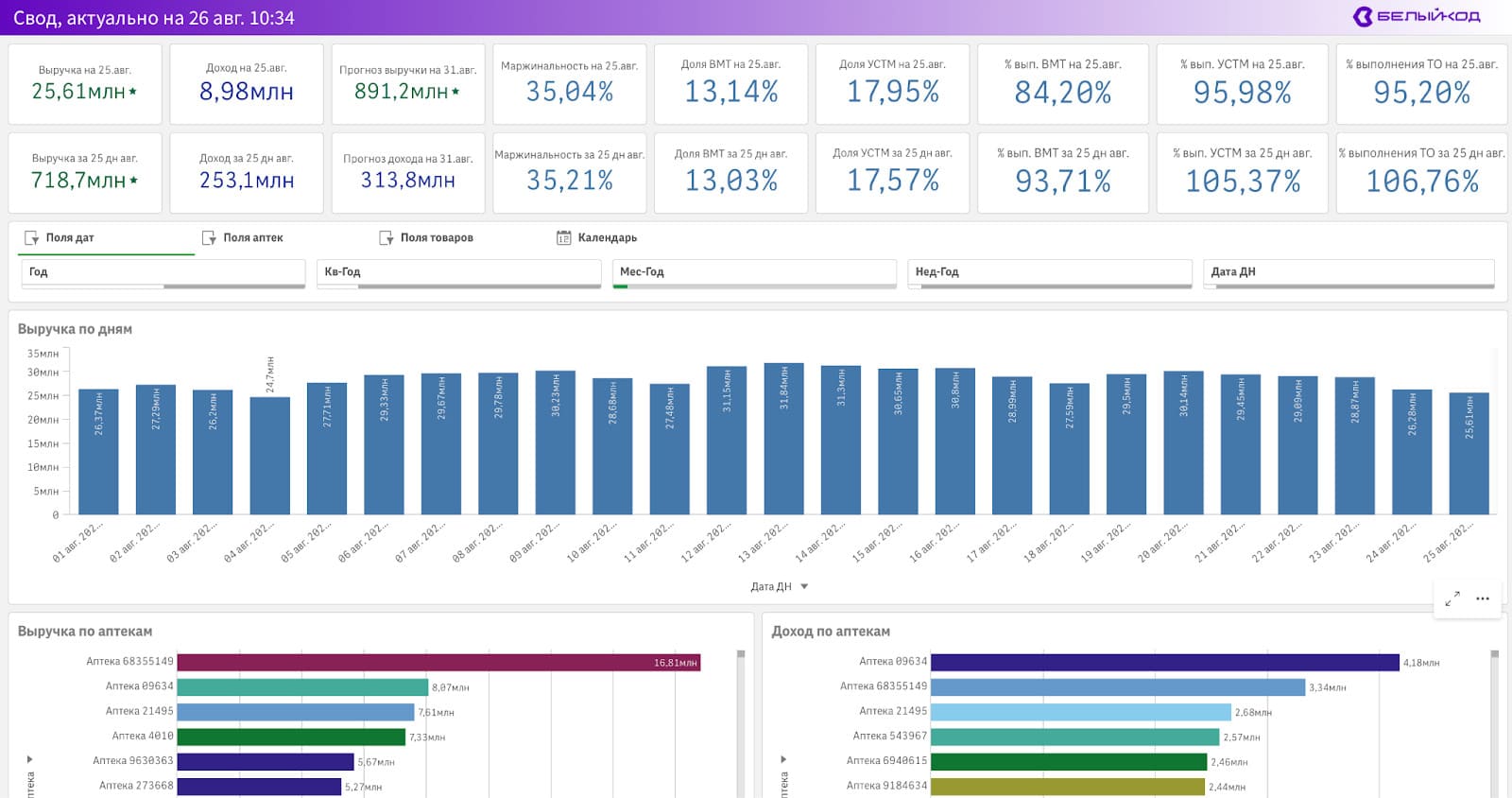Select the Выручка за 25 дн авг. card
The width and height of the screenshot is (1512, 798).
(x=85, y=173)
